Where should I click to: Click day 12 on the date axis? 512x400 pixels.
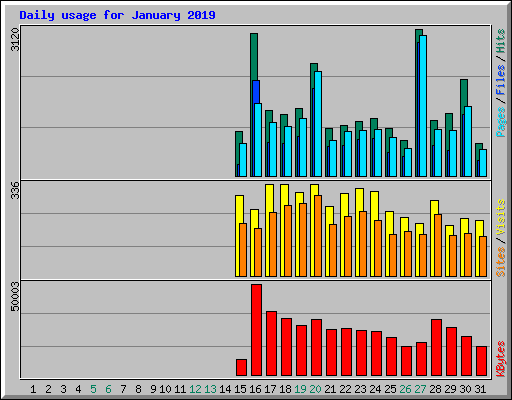coord(195,389)
